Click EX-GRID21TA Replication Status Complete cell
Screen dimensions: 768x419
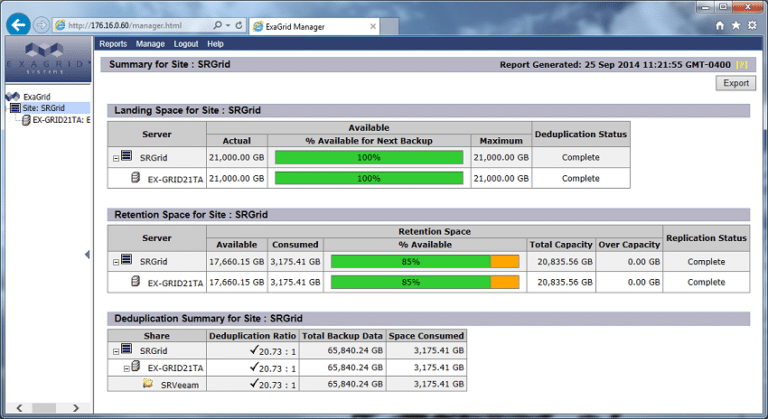(706, 282)
